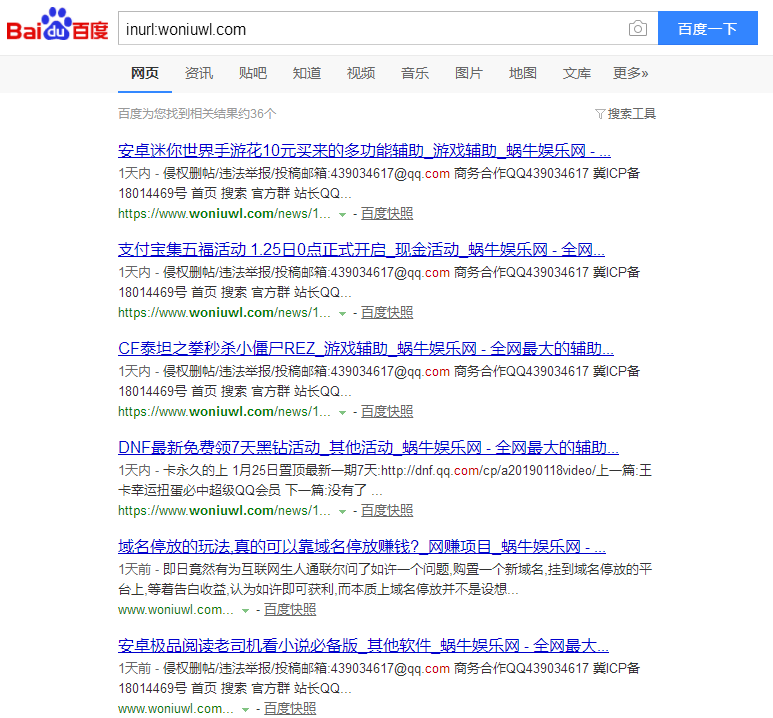Open 百度快照 for 域名停放 result
Screen dimensions: 773x718
tap(290, 610)
